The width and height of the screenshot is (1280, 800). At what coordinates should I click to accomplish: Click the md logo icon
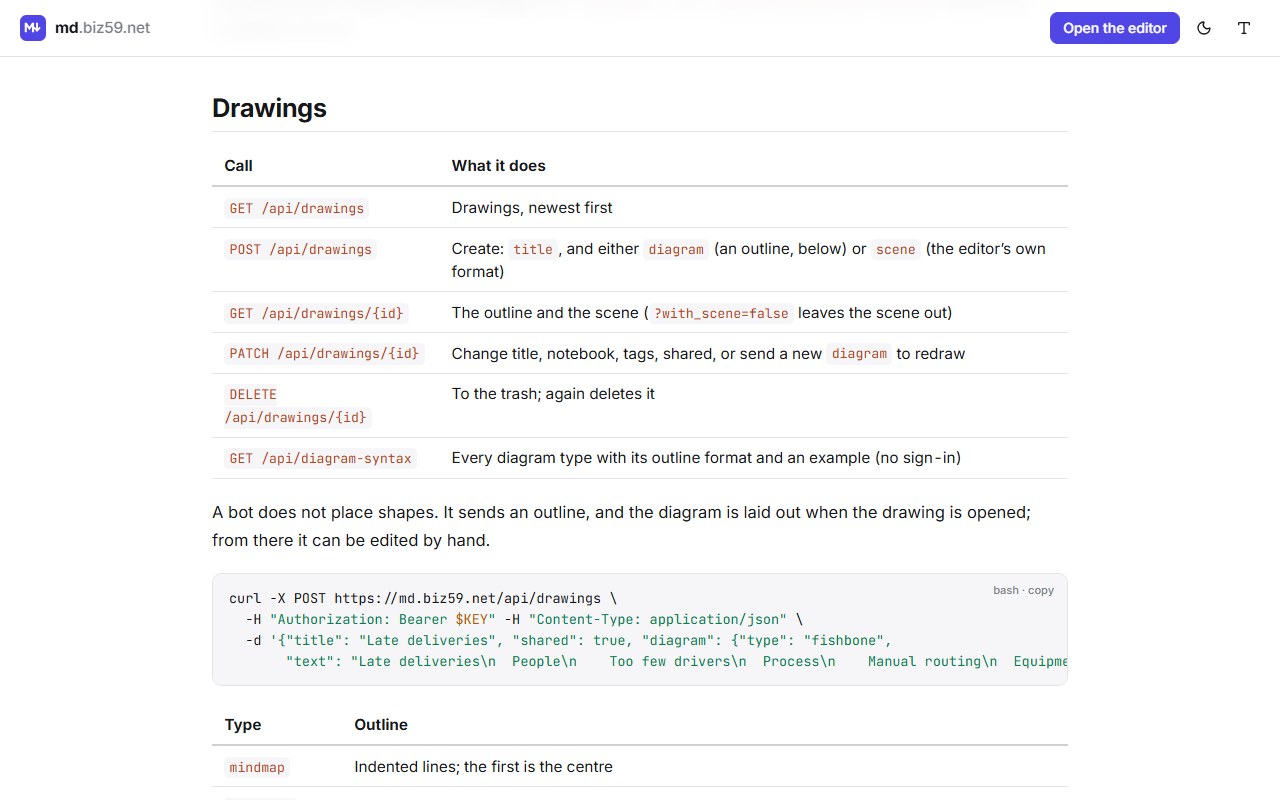tap(33, 28)
